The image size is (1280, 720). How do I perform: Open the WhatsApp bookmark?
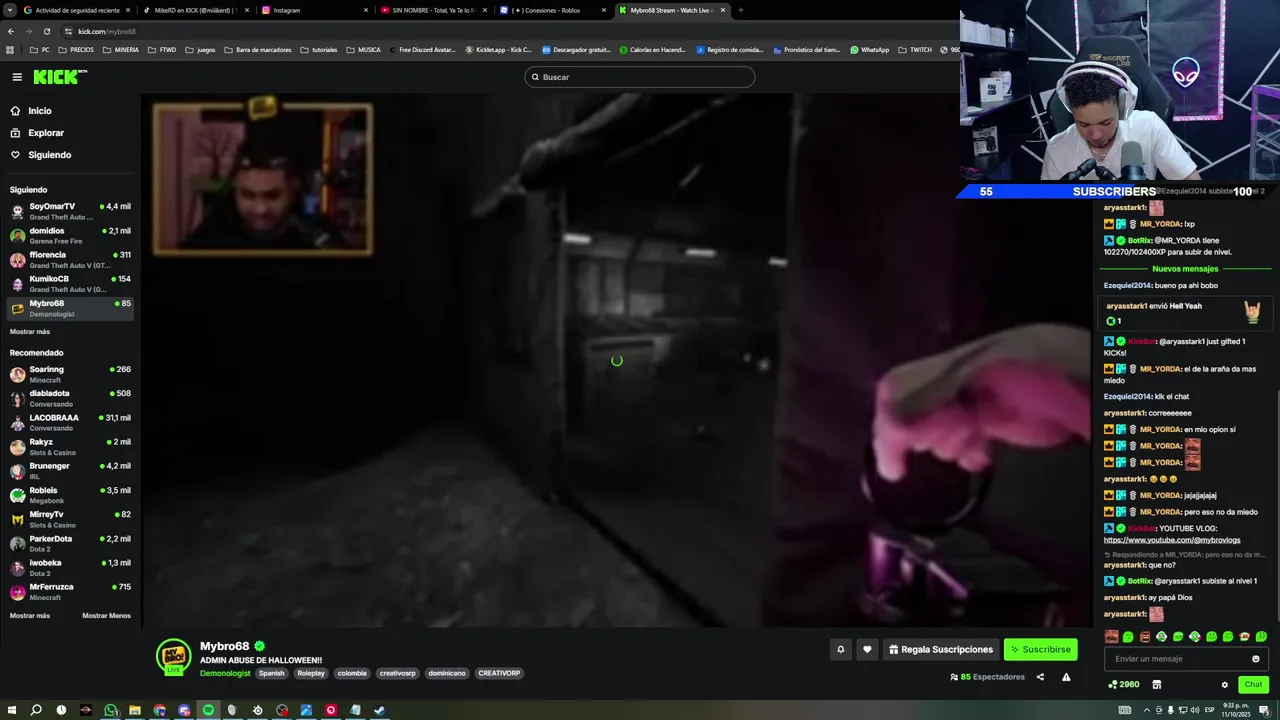(869, 50)
